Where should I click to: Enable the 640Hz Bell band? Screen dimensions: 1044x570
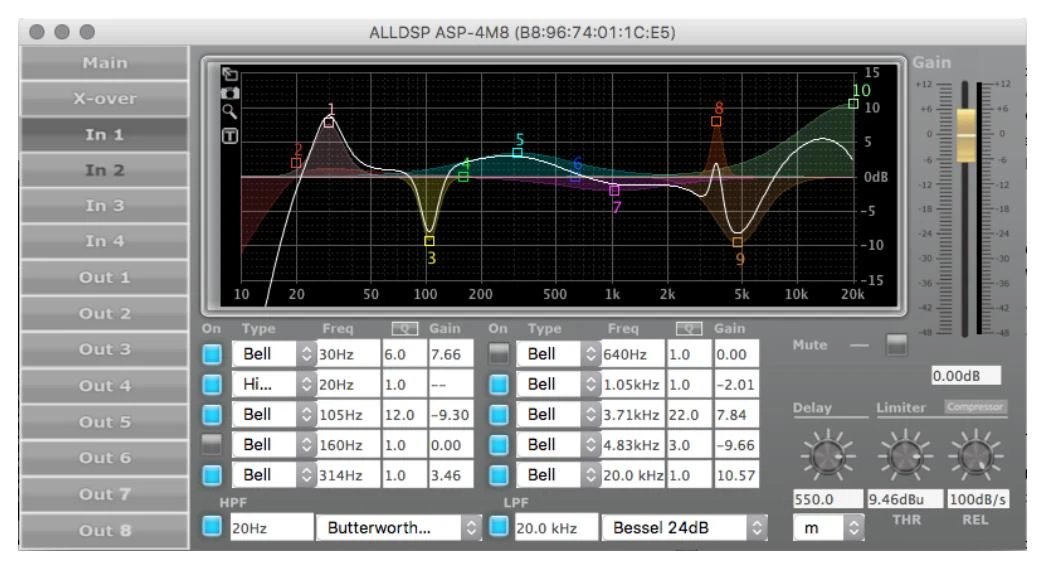pyautogui.click(x=499, y=354)
